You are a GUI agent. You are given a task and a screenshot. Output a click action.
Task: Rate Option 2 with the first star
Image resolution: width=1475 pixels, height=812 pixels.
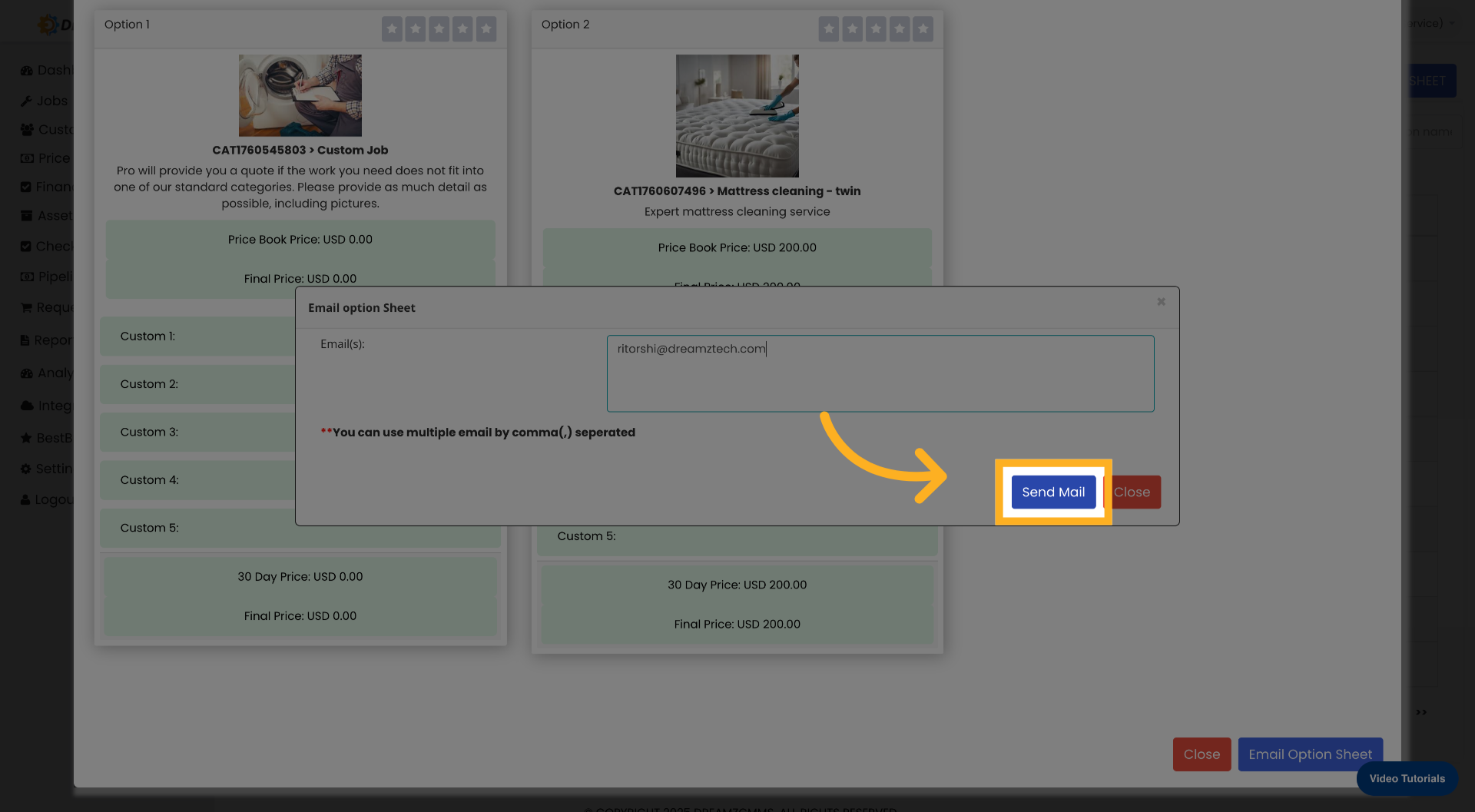pos(829,29)
